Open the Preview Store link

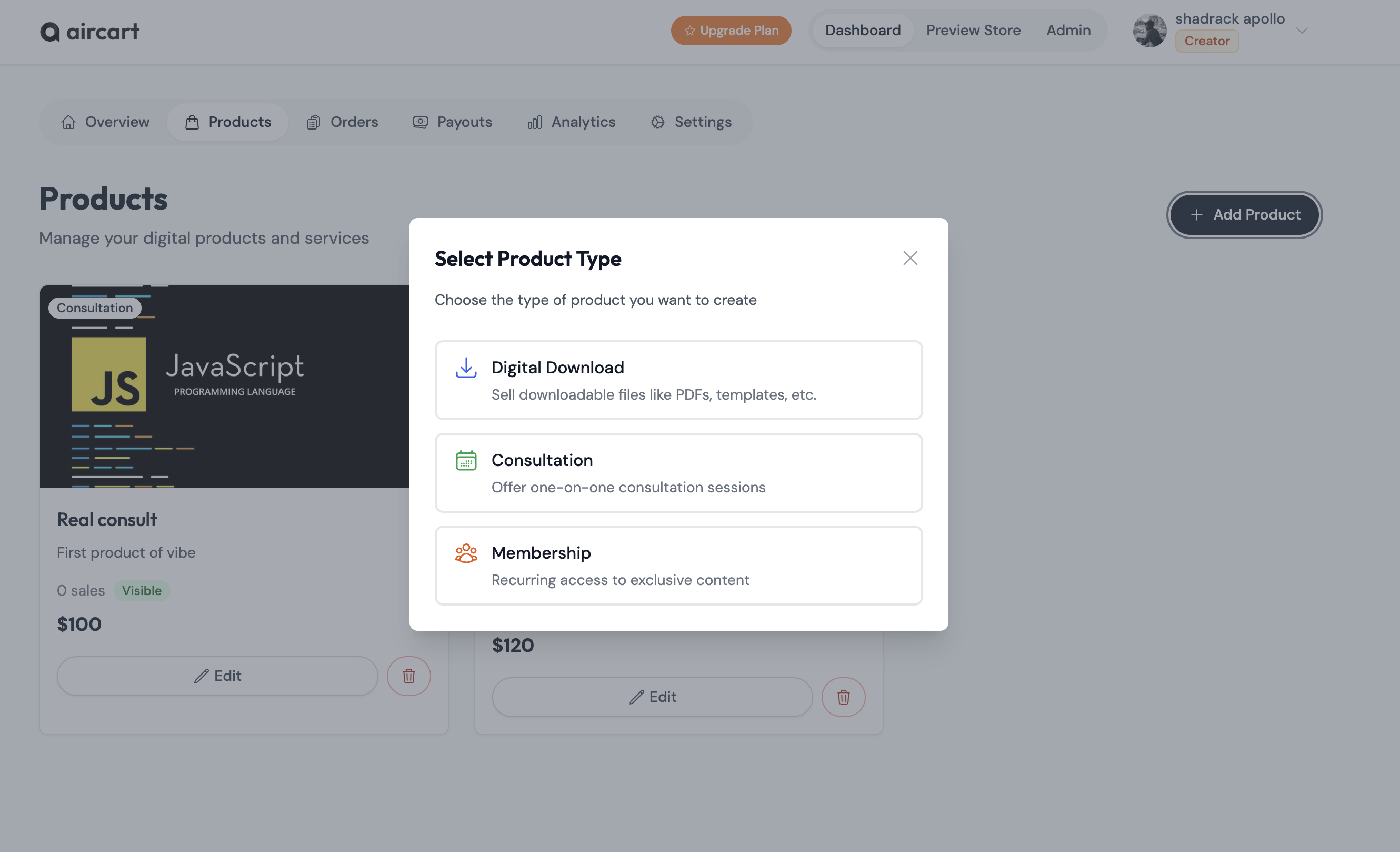973,31
